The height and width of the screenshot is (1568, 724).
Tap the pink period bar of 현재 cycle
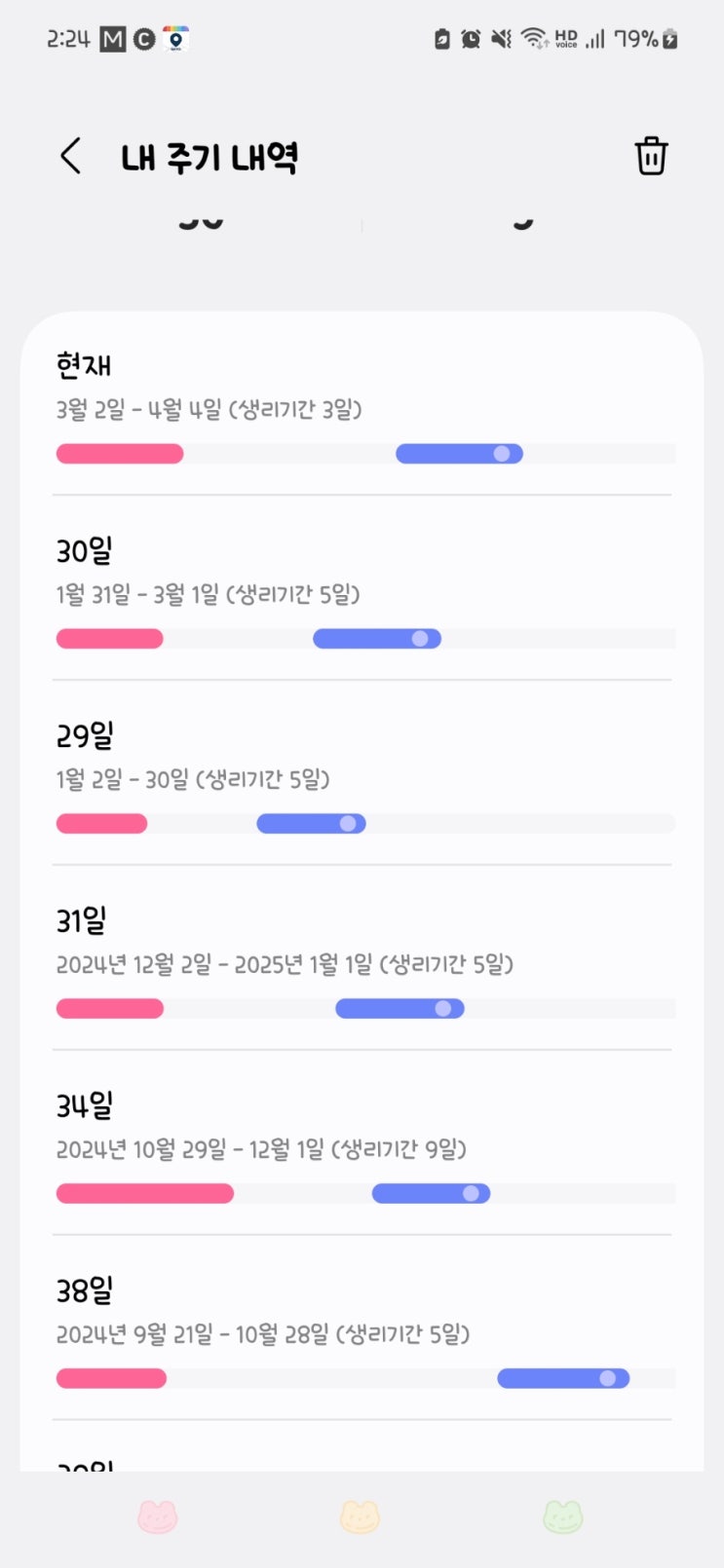120,454
